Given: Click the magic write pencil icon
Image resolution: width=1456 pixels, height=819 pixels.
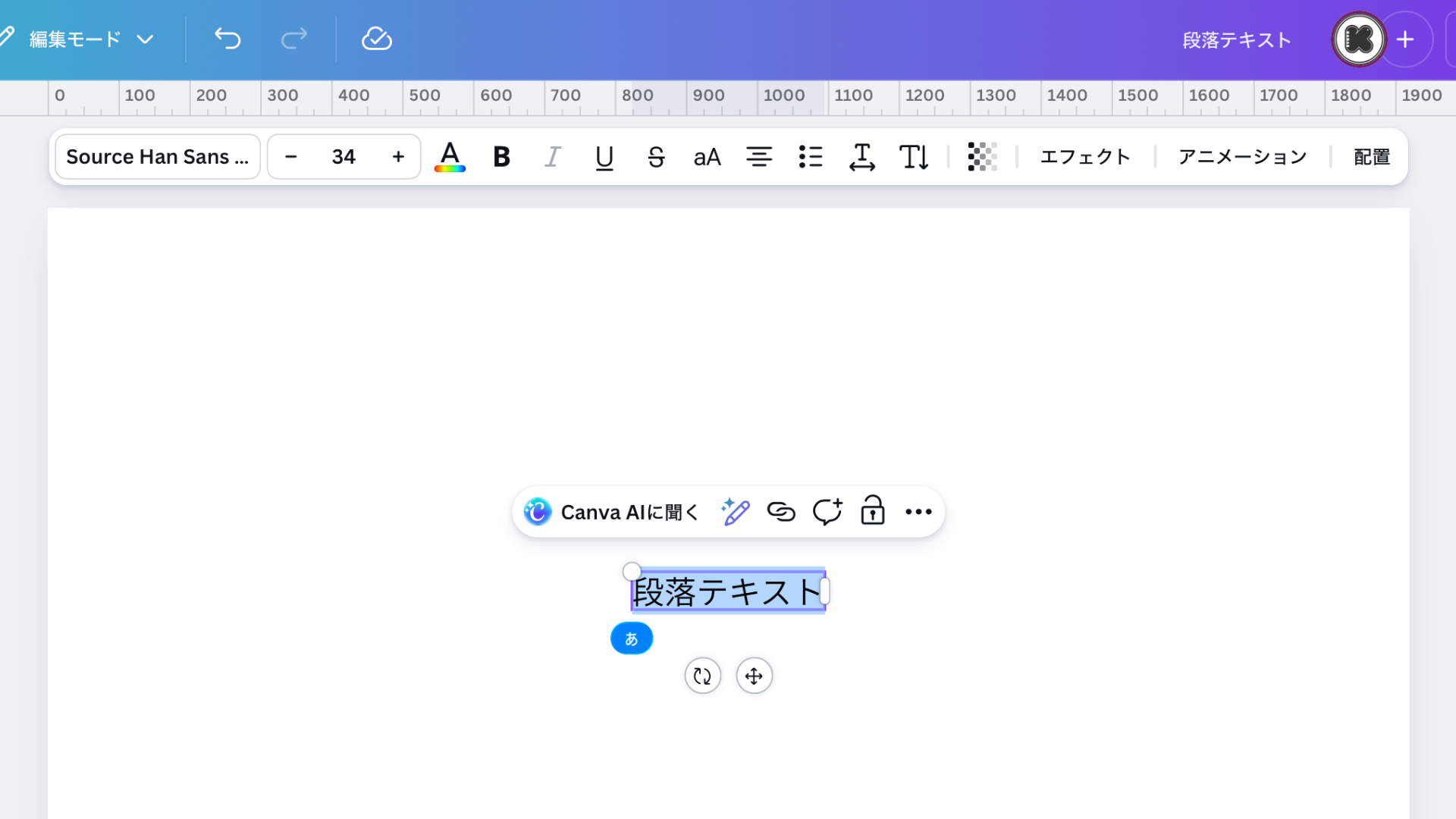Looking at the screenshot, I should (736, 513).
